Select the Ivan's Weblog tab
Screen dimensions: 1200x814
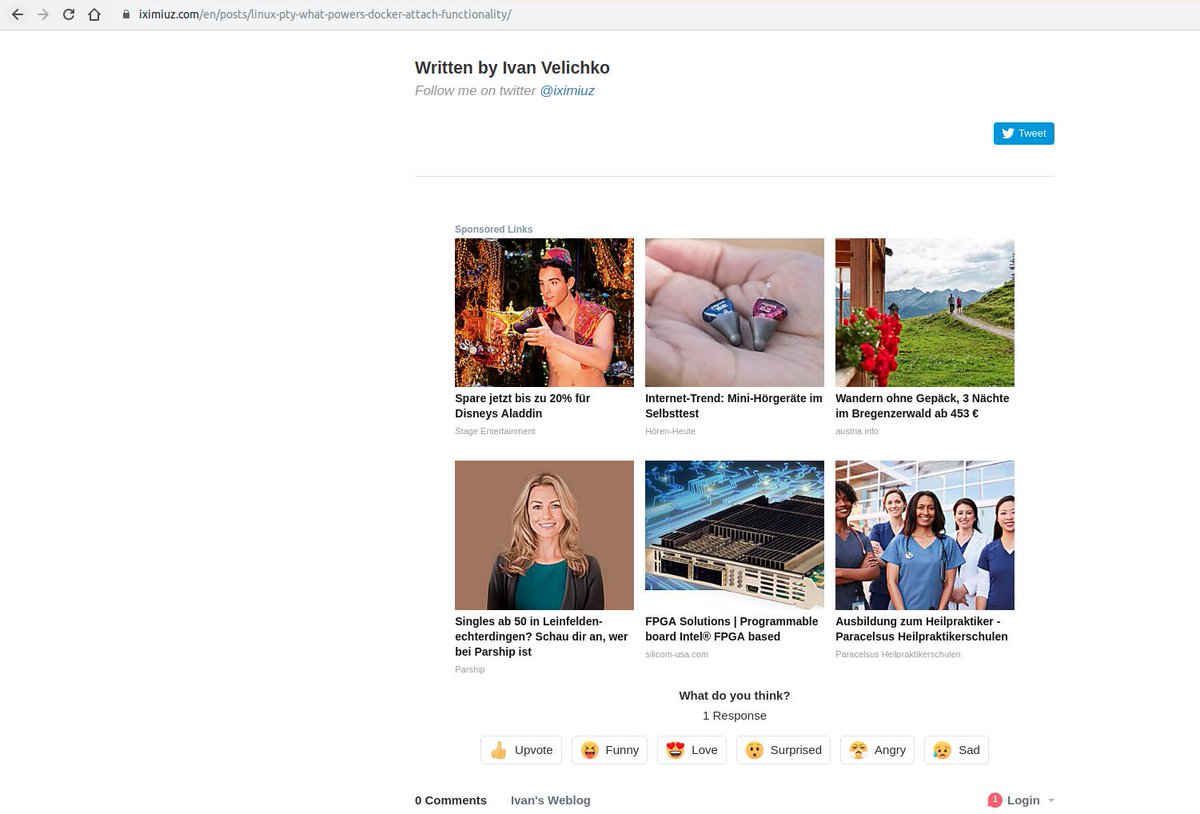pos(551,800)
